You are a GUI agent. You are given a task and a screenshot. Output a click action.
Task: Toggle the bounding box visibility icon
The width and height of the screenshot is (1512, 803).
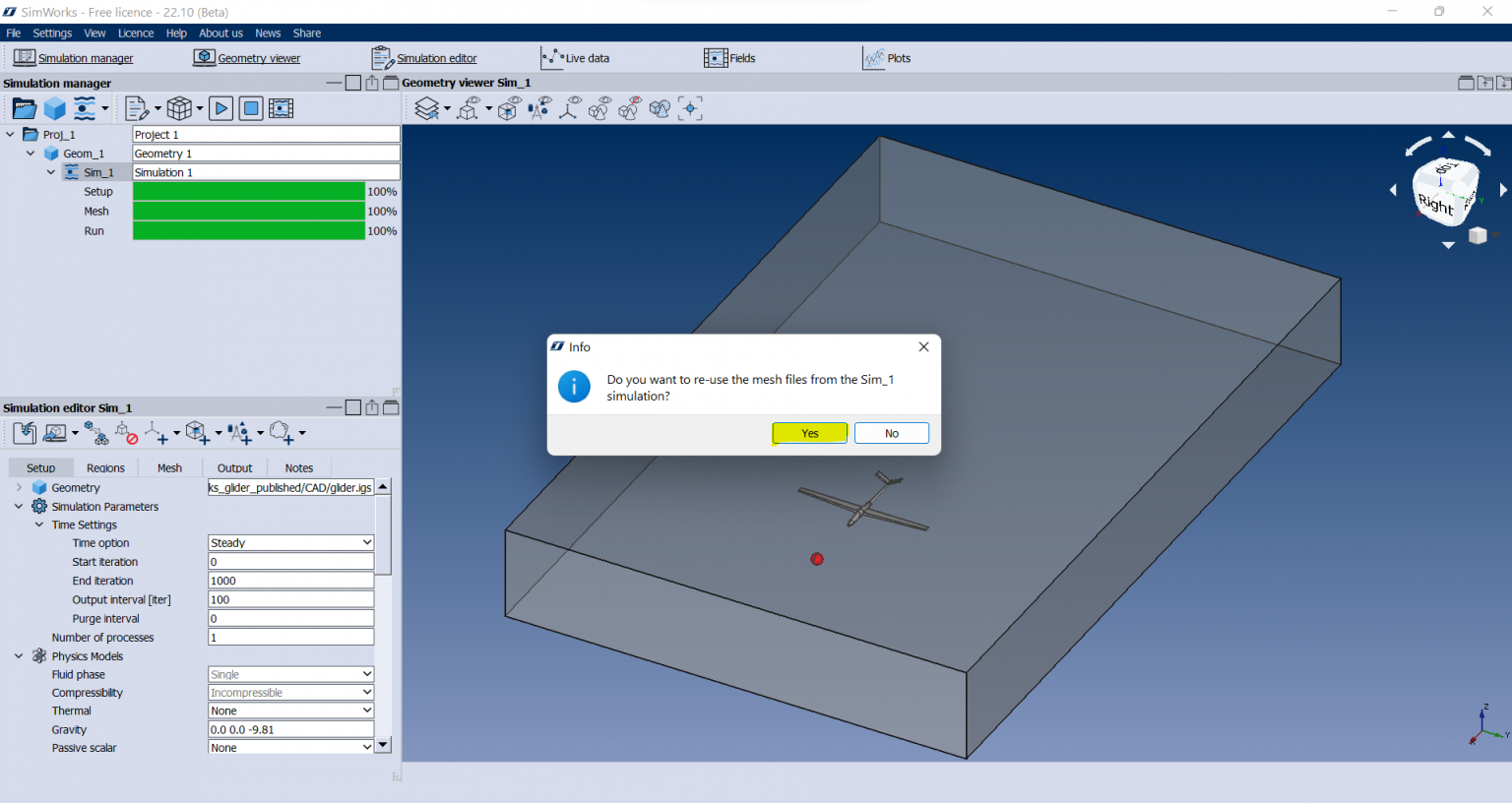[468, 108]
